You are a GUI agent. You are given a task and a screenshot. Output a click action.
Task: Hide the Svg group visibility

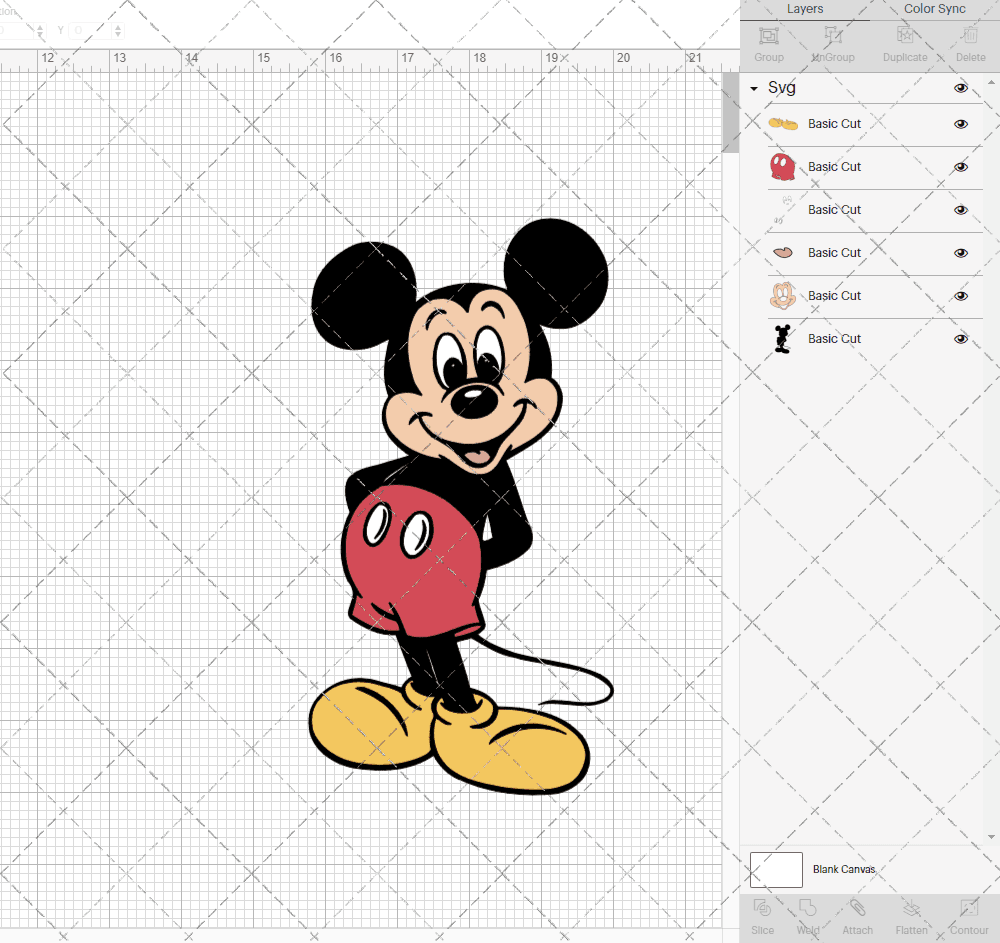[961, 88]
